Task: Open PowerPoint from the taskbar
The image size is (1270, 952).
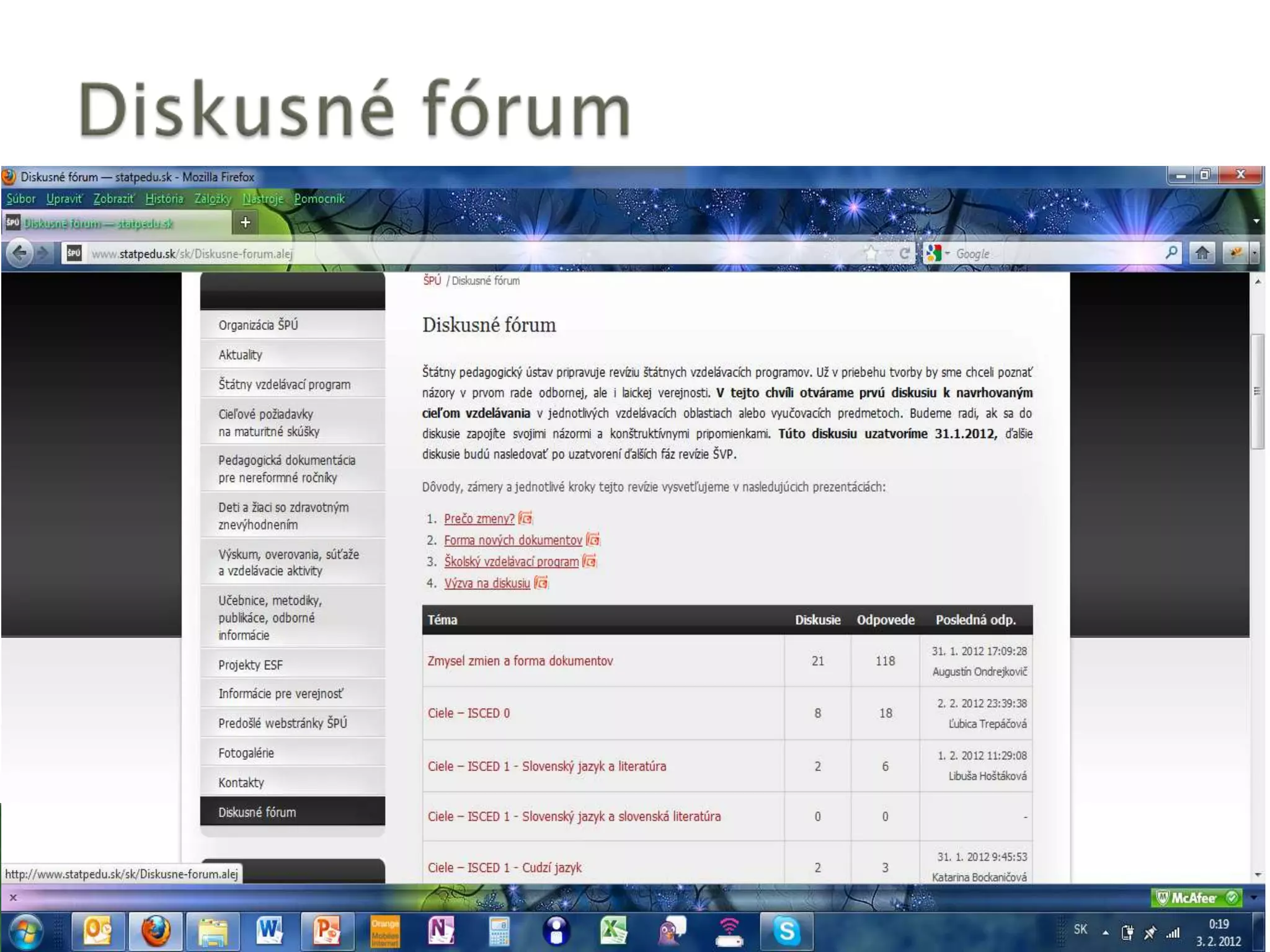Action: (x=327, y=931)
